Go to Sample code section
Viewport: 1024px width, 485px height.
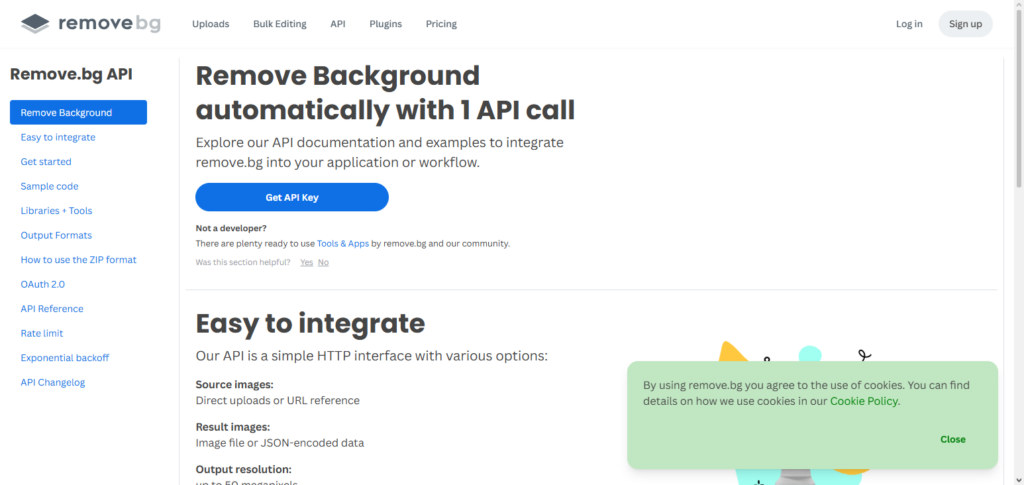(50, 186)
